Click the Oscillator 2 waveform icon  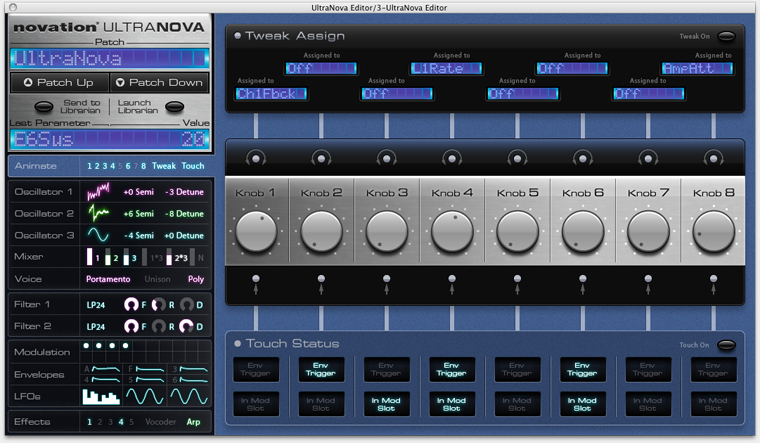pyautogui.click(x=98, y=213)
